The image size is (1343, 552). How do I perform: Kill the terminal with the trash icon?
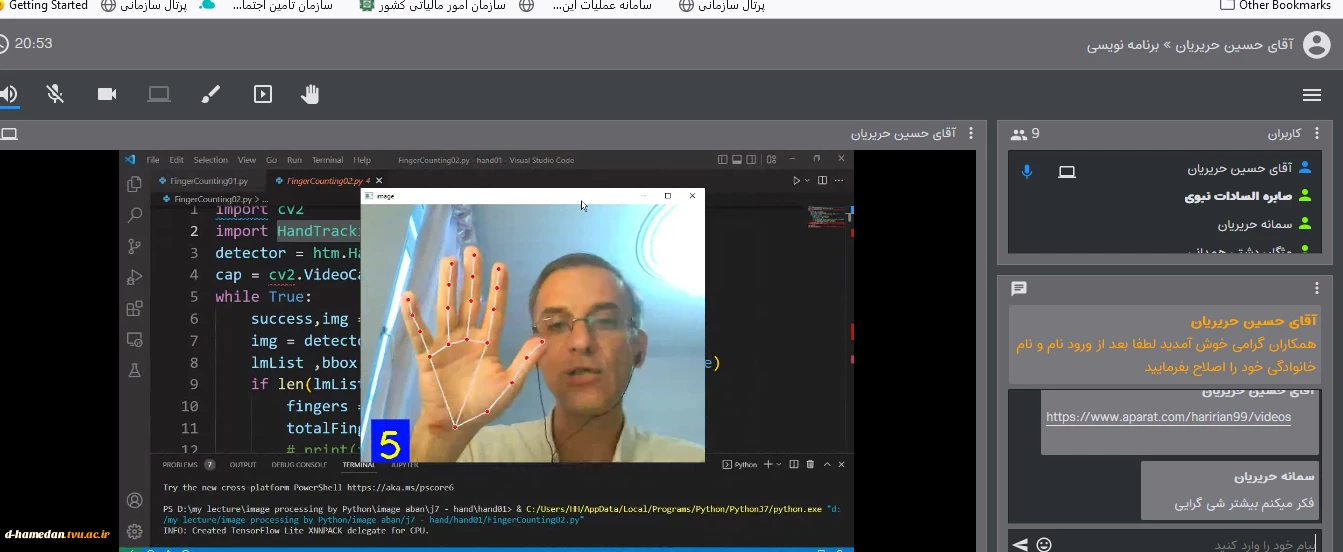click(810, 465)
